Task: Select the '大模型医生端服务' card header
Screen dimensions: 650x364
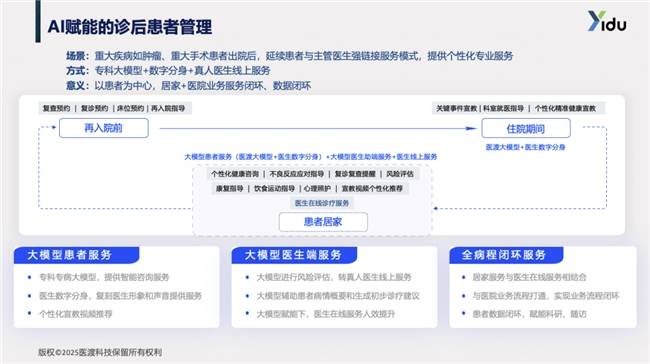Action: (x=294, y=255)
